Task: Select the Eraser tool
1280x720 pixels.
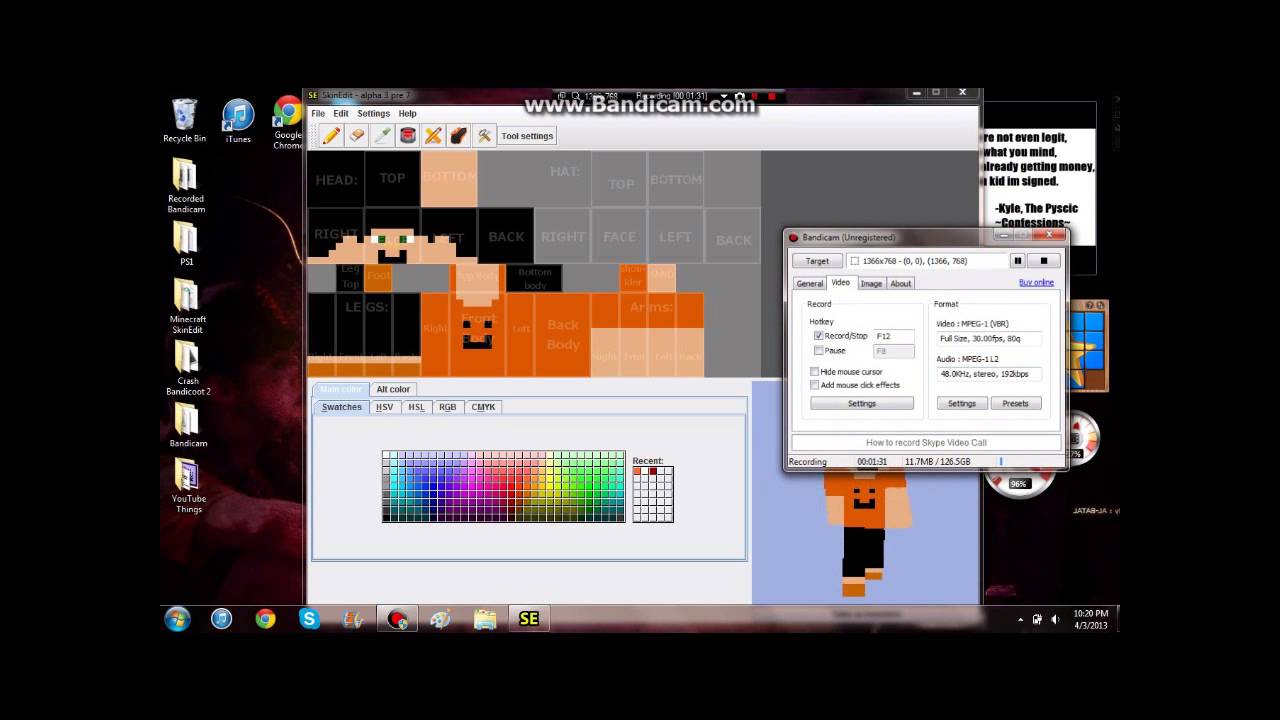Action: (x=357, y=136)
